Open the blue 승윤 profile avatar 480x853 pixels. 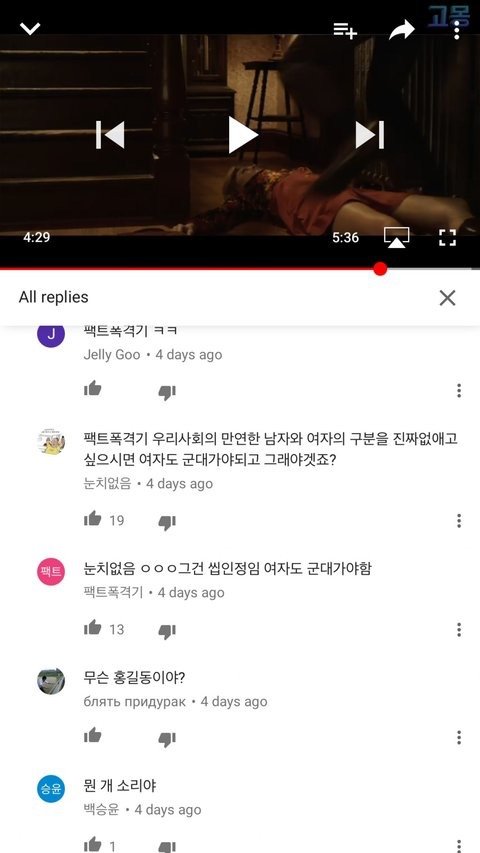[x=51, y=789]
